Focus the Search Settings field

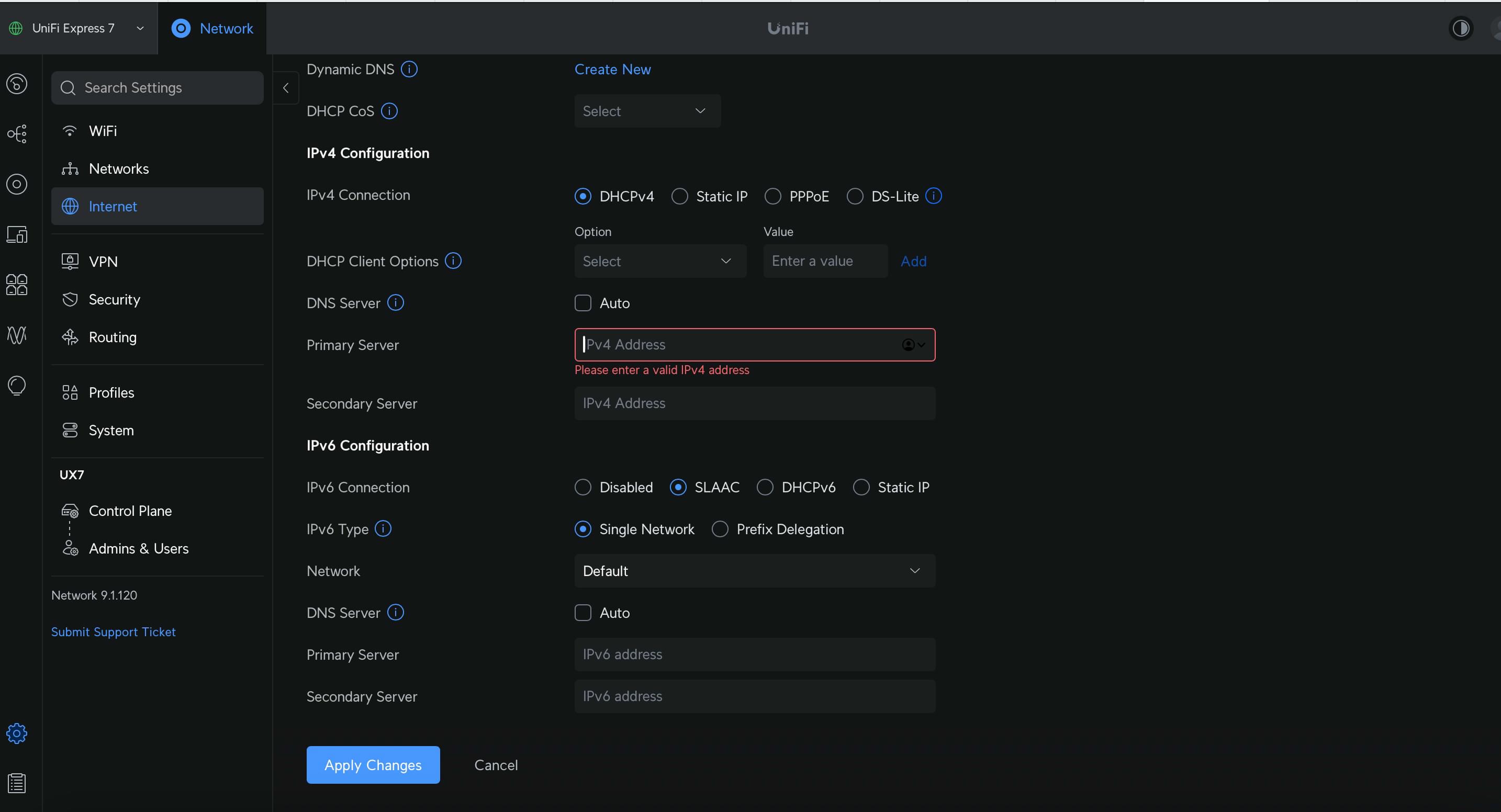pos(158,88)
